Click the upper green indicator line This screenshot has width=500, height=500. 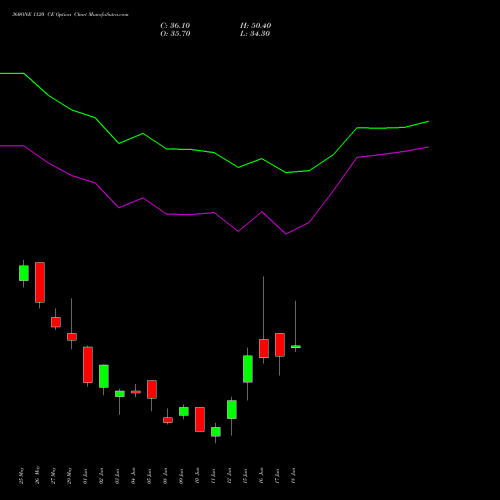(214, 152)
